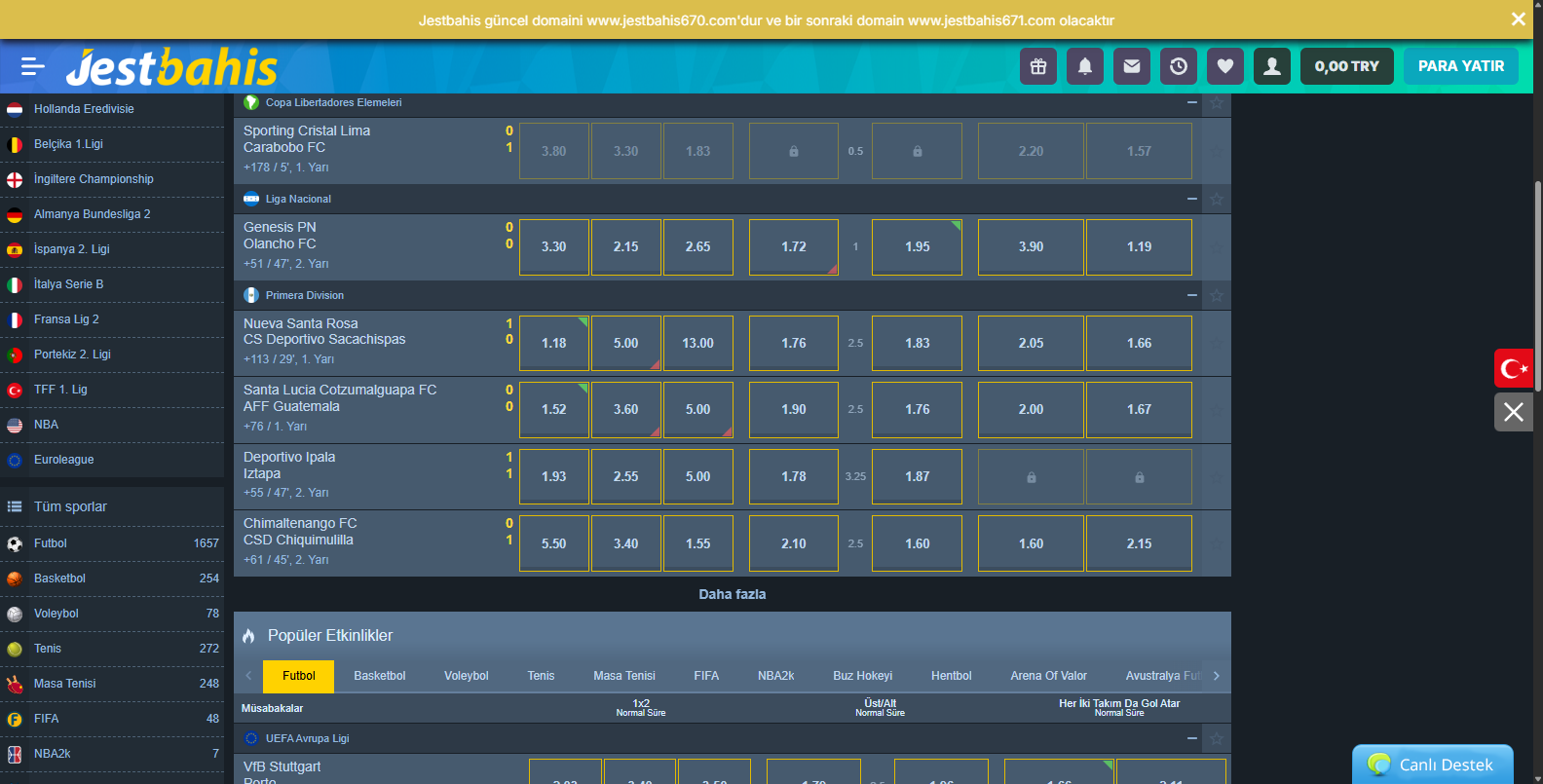
Task: Select the Basketbol tab in Popüler Etkinlikler
Action: pyautogui.click(x=379, y=676)
